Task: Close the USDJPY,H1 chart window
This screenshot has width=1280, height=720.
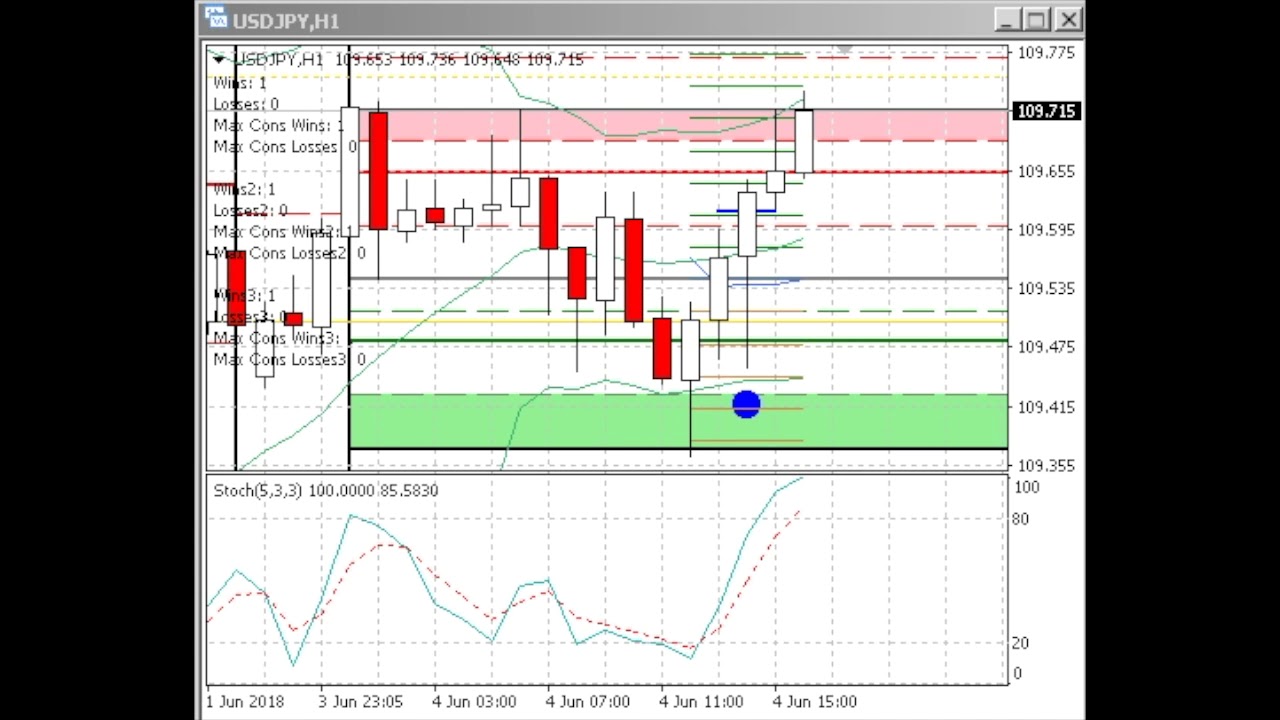Action: (x=1068, y=20)
